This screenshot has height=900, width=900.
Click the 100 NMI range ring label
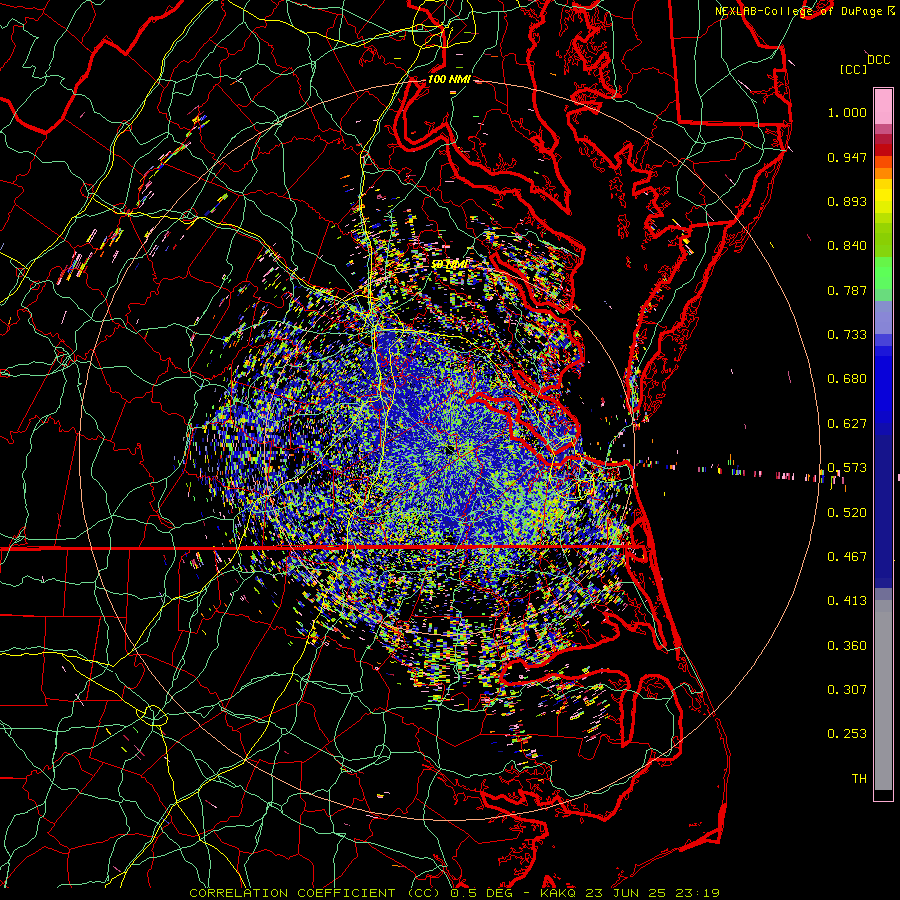449,79
